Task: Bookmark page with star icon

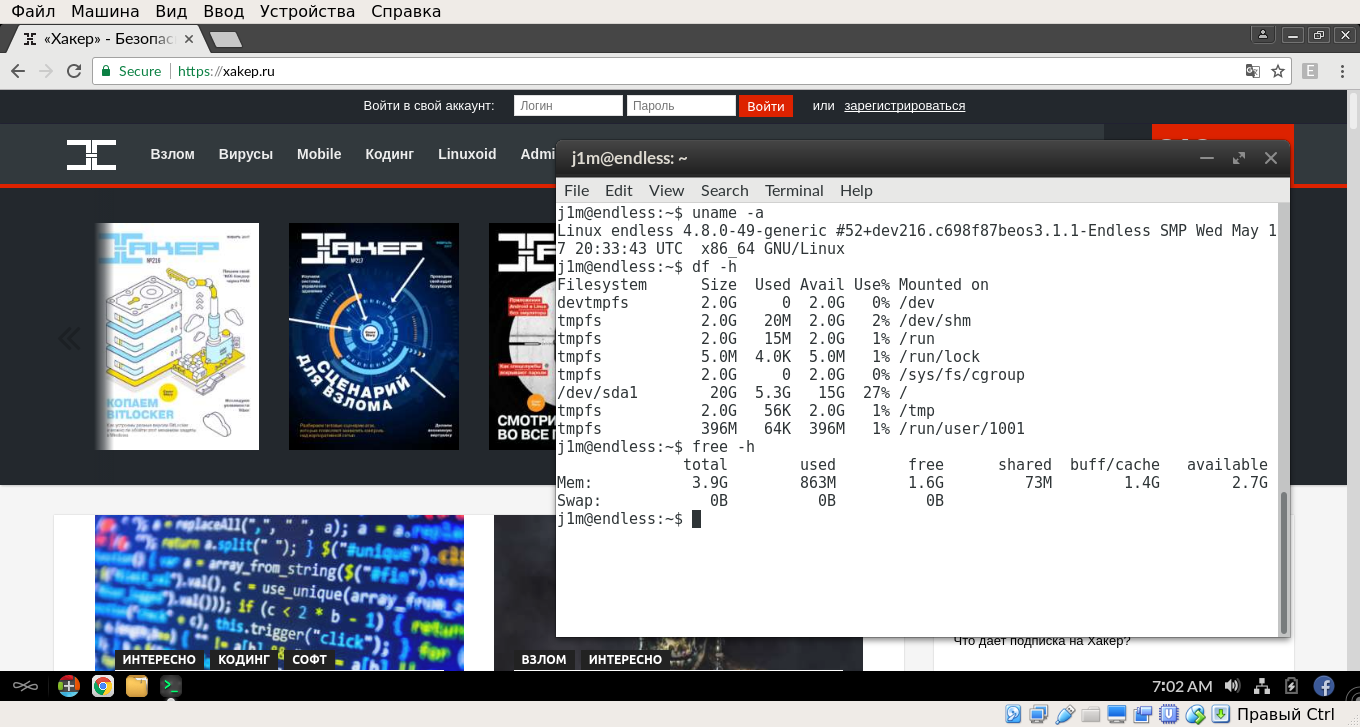Action: pos(1278,71)
